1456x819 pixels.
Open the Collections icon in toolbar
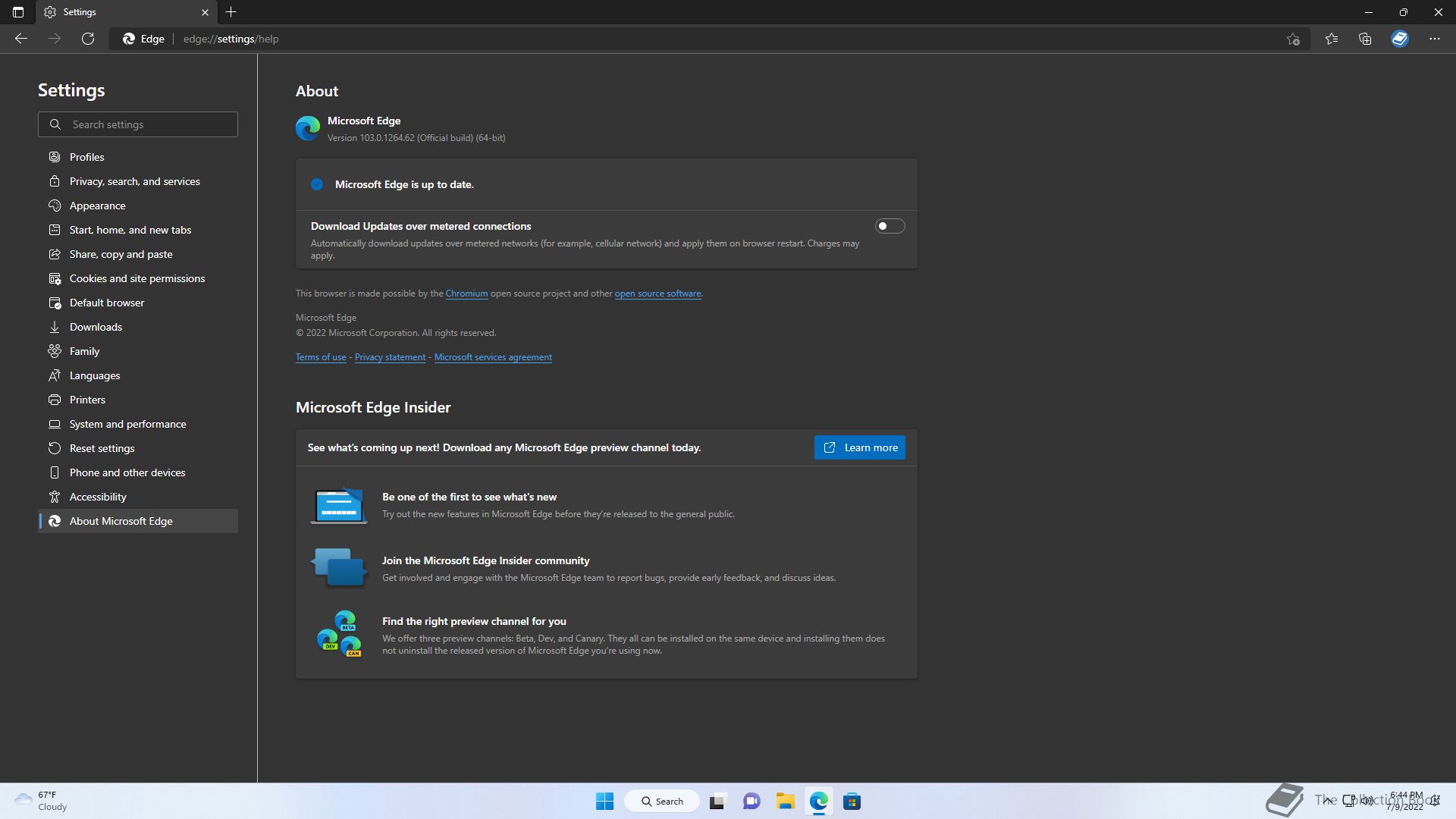coord(1365,39)
